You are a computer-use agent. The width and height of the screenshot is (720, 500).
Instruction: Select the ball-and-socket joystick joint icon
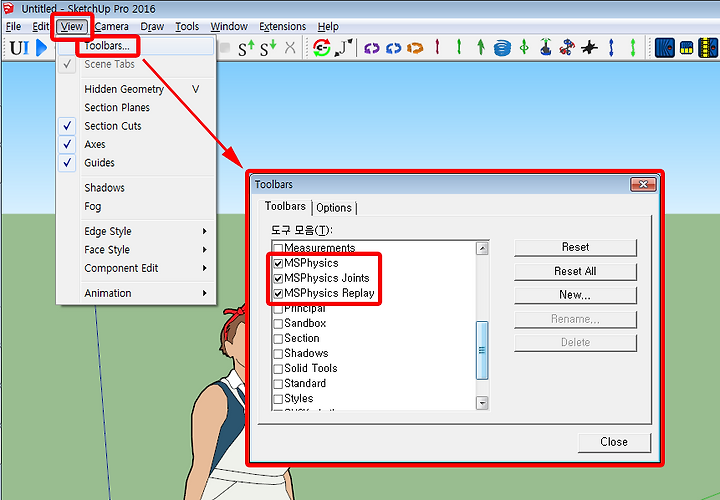pyautogui.click(x=546, y=47)
